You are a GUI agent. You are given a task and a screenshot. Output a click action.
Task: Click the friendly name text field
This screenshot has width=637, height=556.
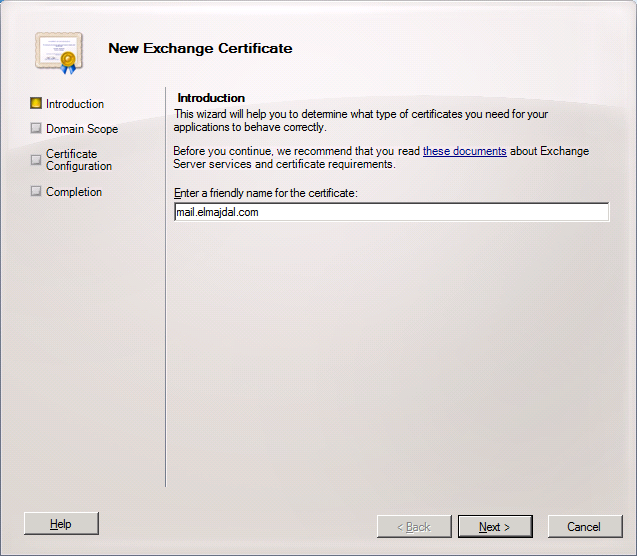tap(390, 212)
